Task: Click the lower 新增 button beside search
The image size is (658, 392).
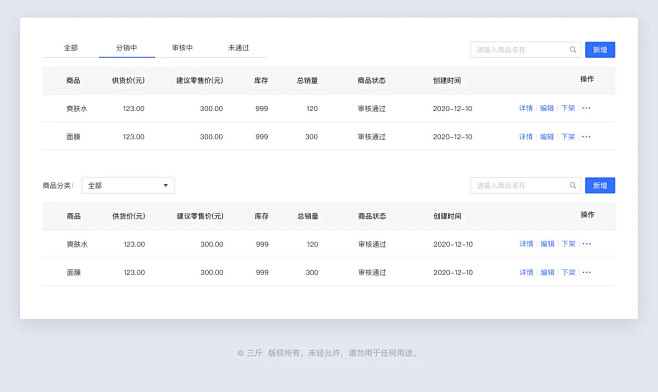Action: click(x=600, y=185)
